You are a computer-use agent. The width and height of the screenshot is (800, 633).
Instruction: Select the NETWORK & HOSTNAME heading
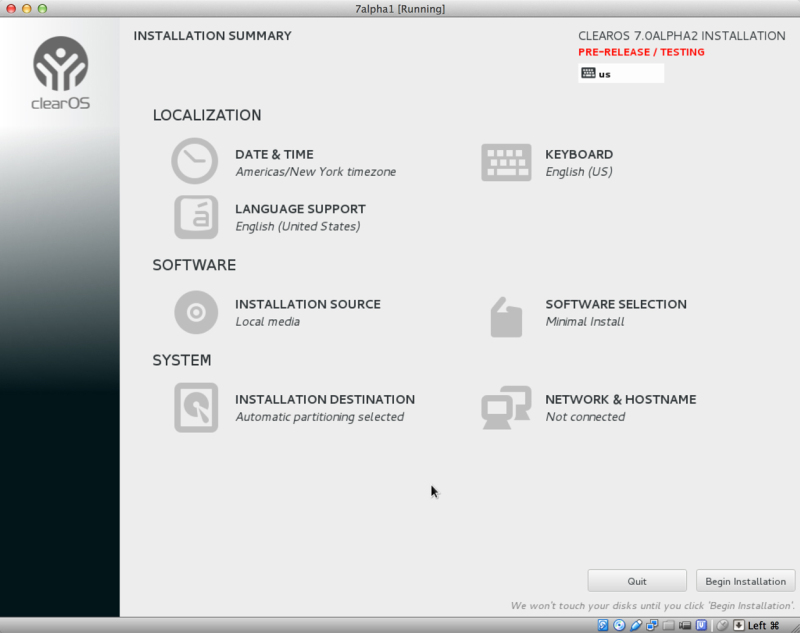pyautogui.click(x=620, y=399)
